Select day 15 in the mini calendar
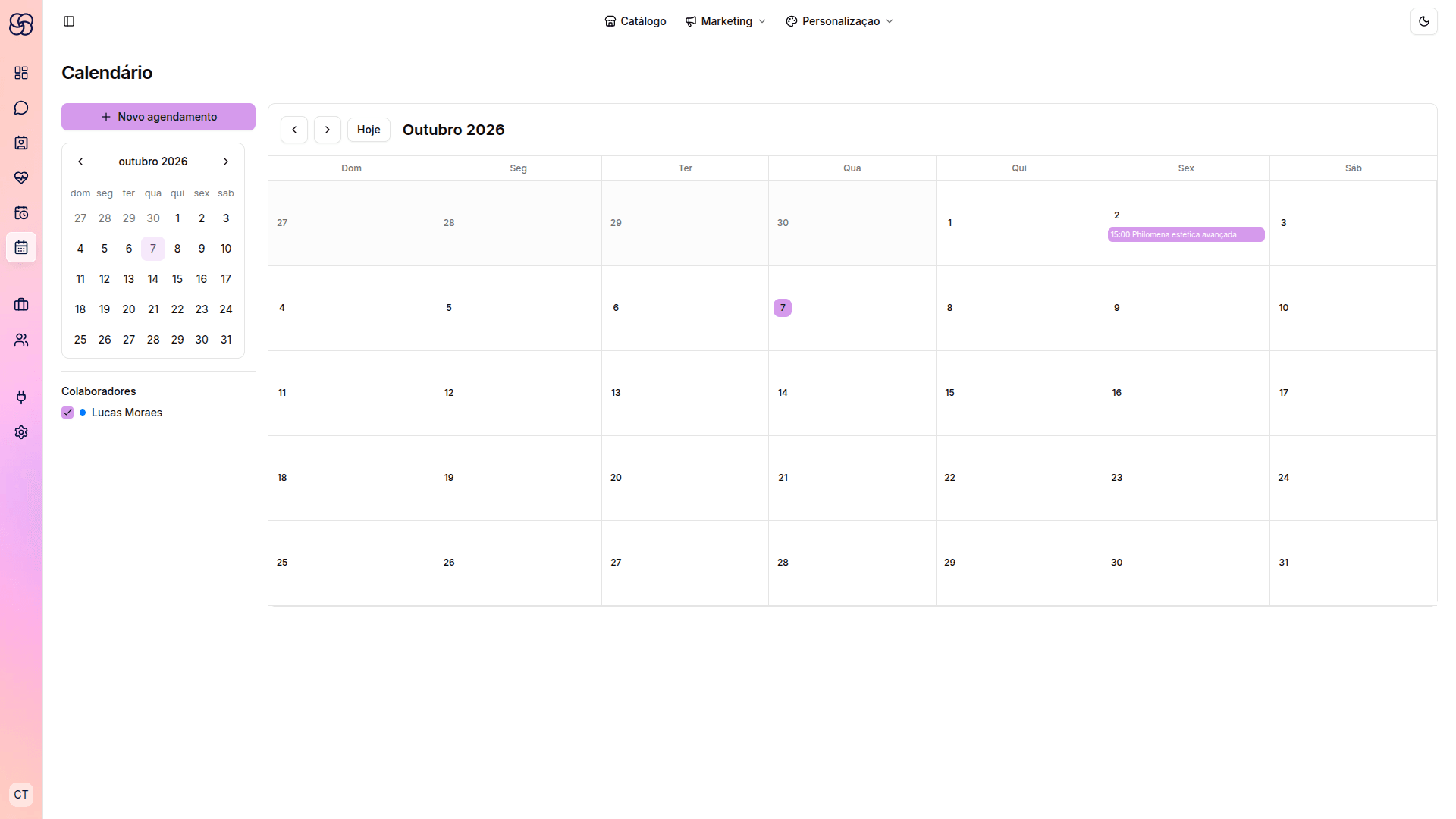 click(x=177, y=279)
